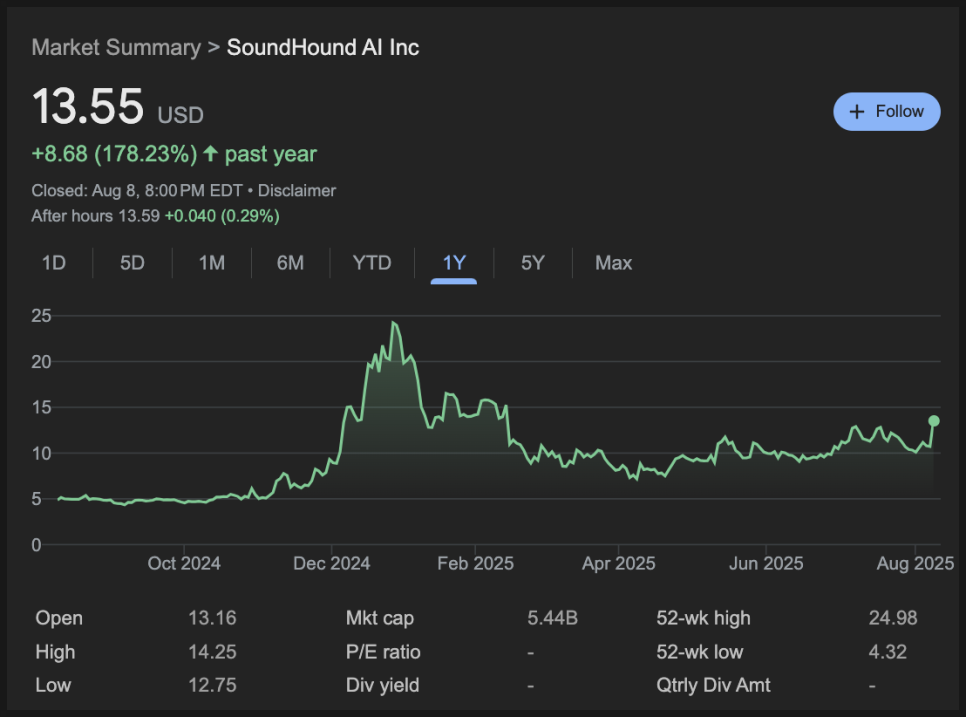Click the High value 14.25
The width and height of the screenshot is (966, 717).
click(x=212, y=652)
